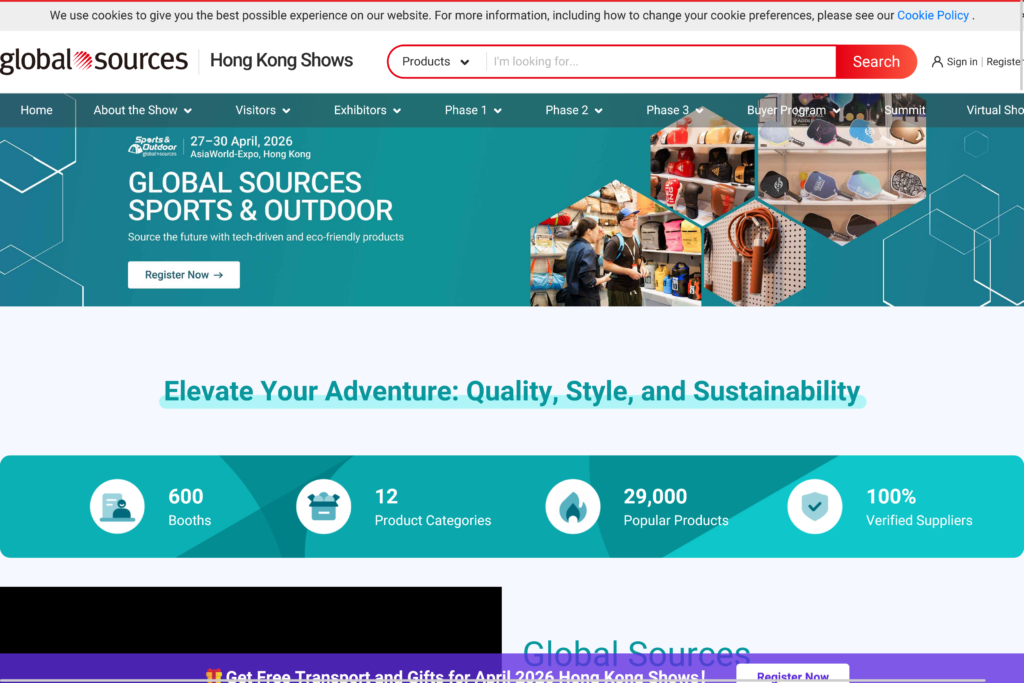Click the Global Sources logo
This screenshot has width=1024, height=683.
[x=95, y=60]
